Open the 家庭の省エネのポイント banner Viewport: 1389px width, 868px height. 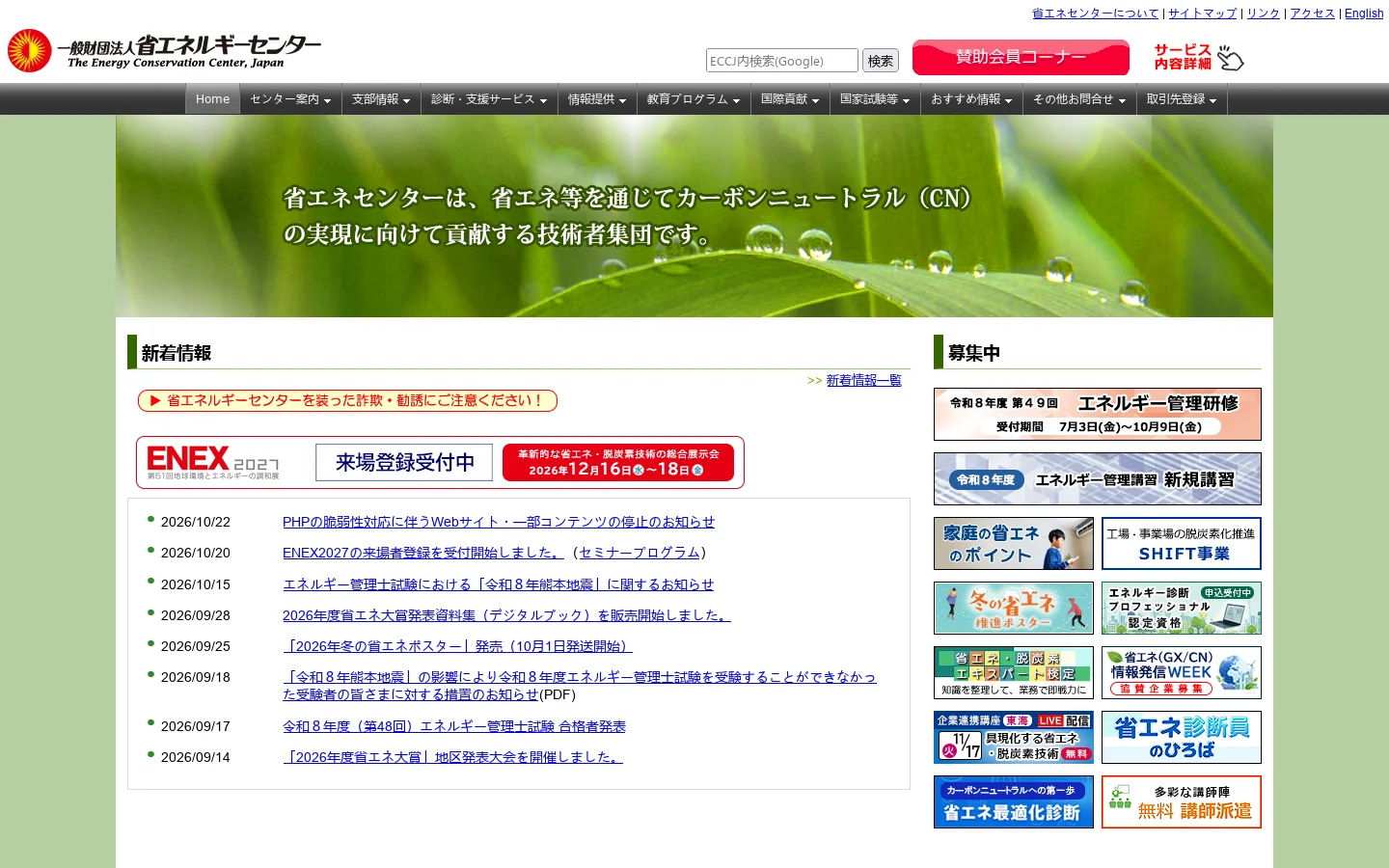pyautogui.click(x=1014, y=543)
